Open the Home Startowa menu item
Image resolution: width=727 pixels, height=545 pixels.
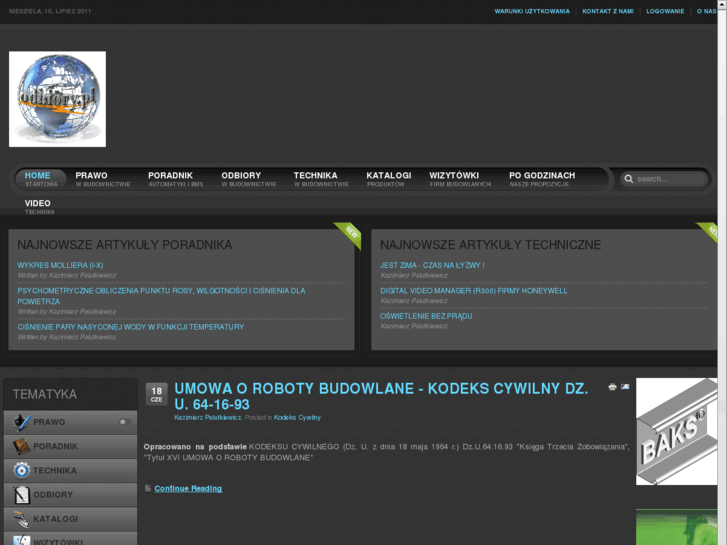tap(39, 179)
